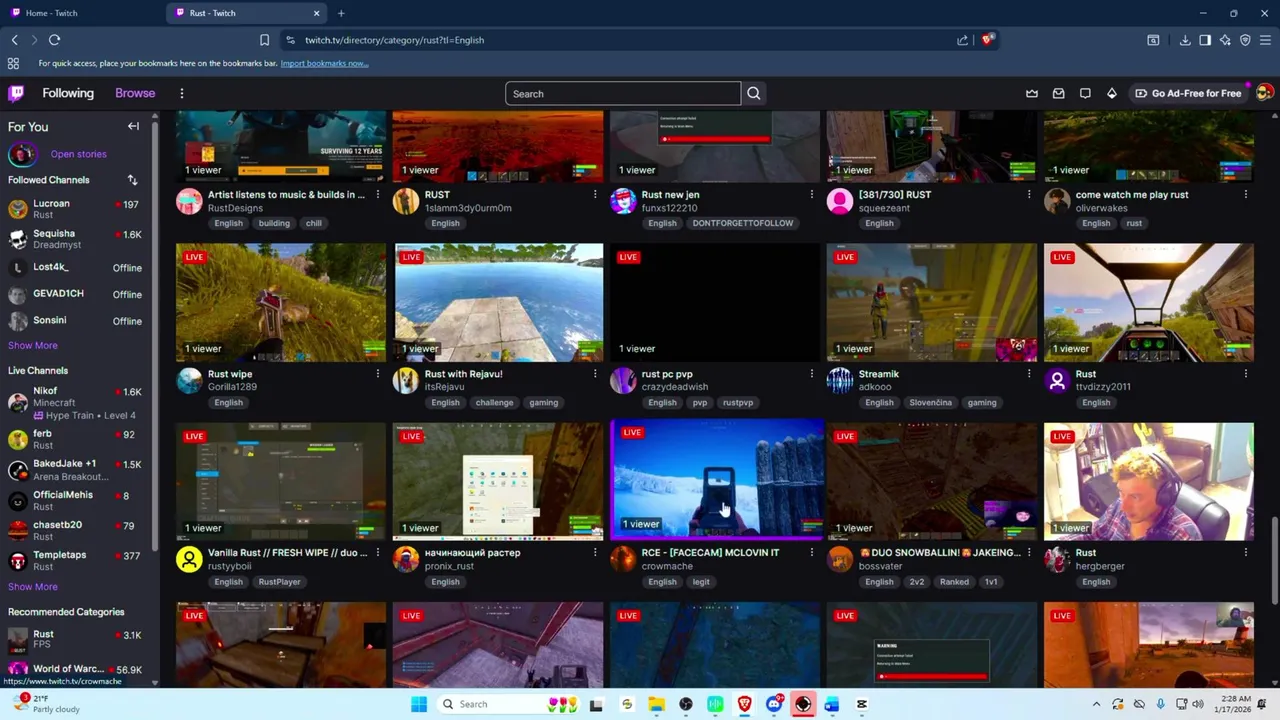Click the Twitch search input field
This screenshot has width=1280, height=720.
tap(623, 93)
